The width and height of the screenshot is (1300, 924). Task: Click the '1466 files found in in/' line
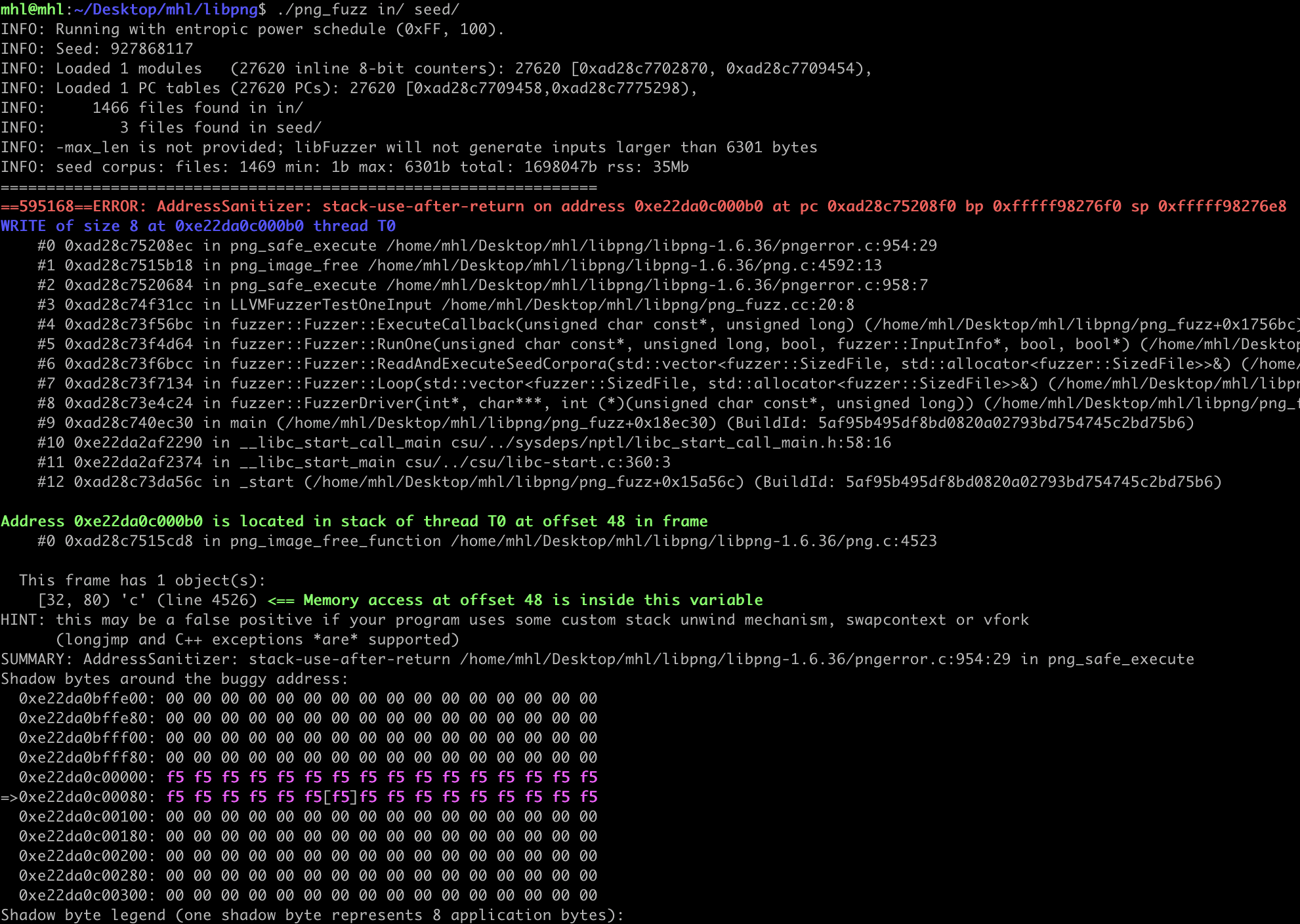pyautogui.click(x=197, y=108)
